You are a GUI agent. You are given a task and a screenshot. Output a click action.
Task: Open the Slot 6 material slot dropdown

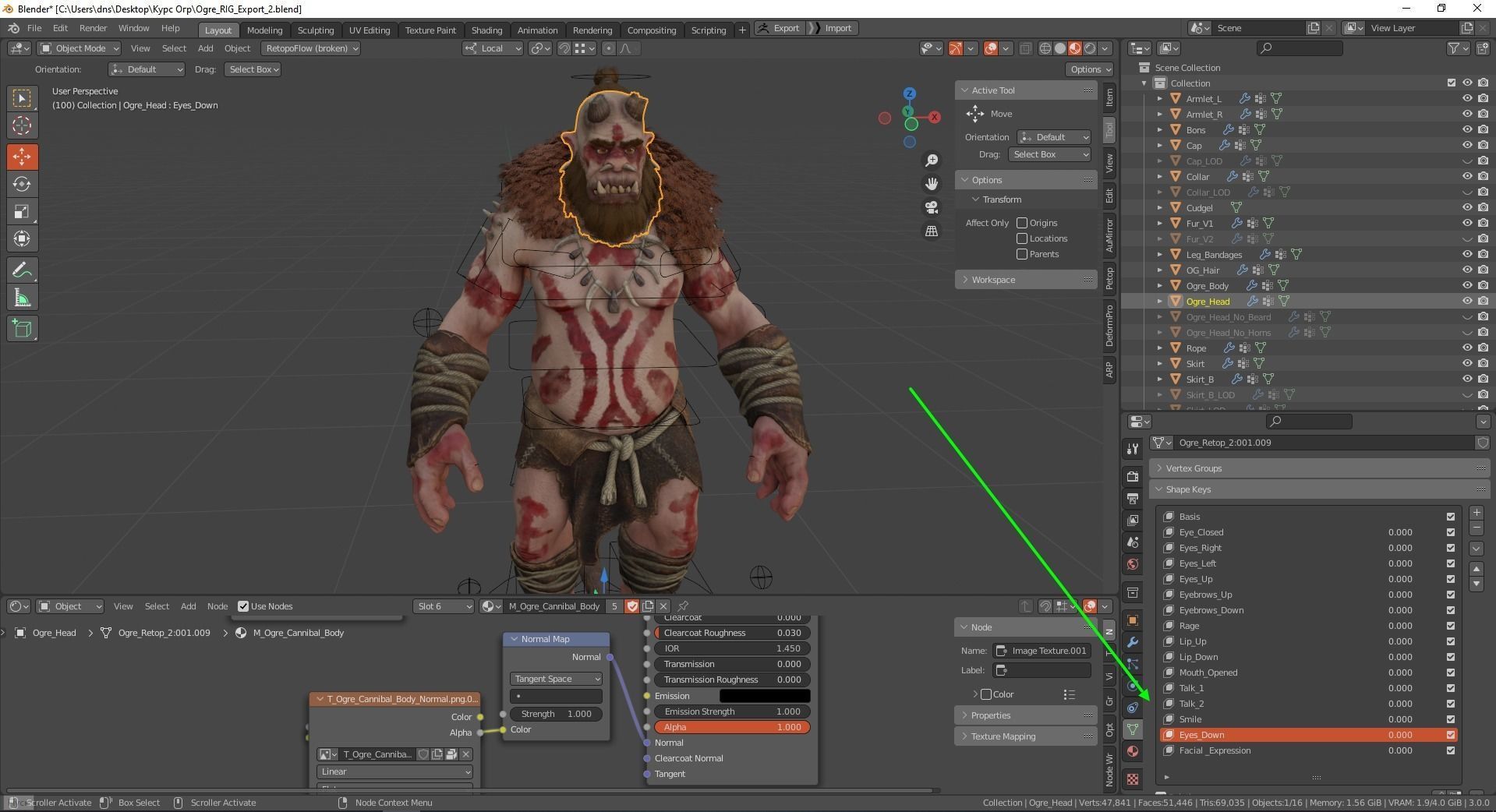444,606
